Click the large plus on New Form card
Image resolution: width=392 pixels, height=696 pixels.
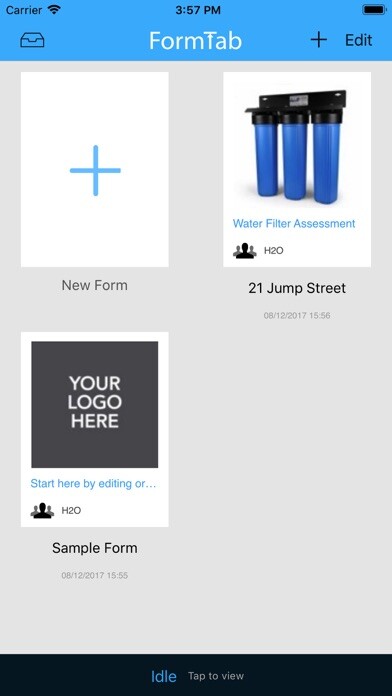point(95,170)
